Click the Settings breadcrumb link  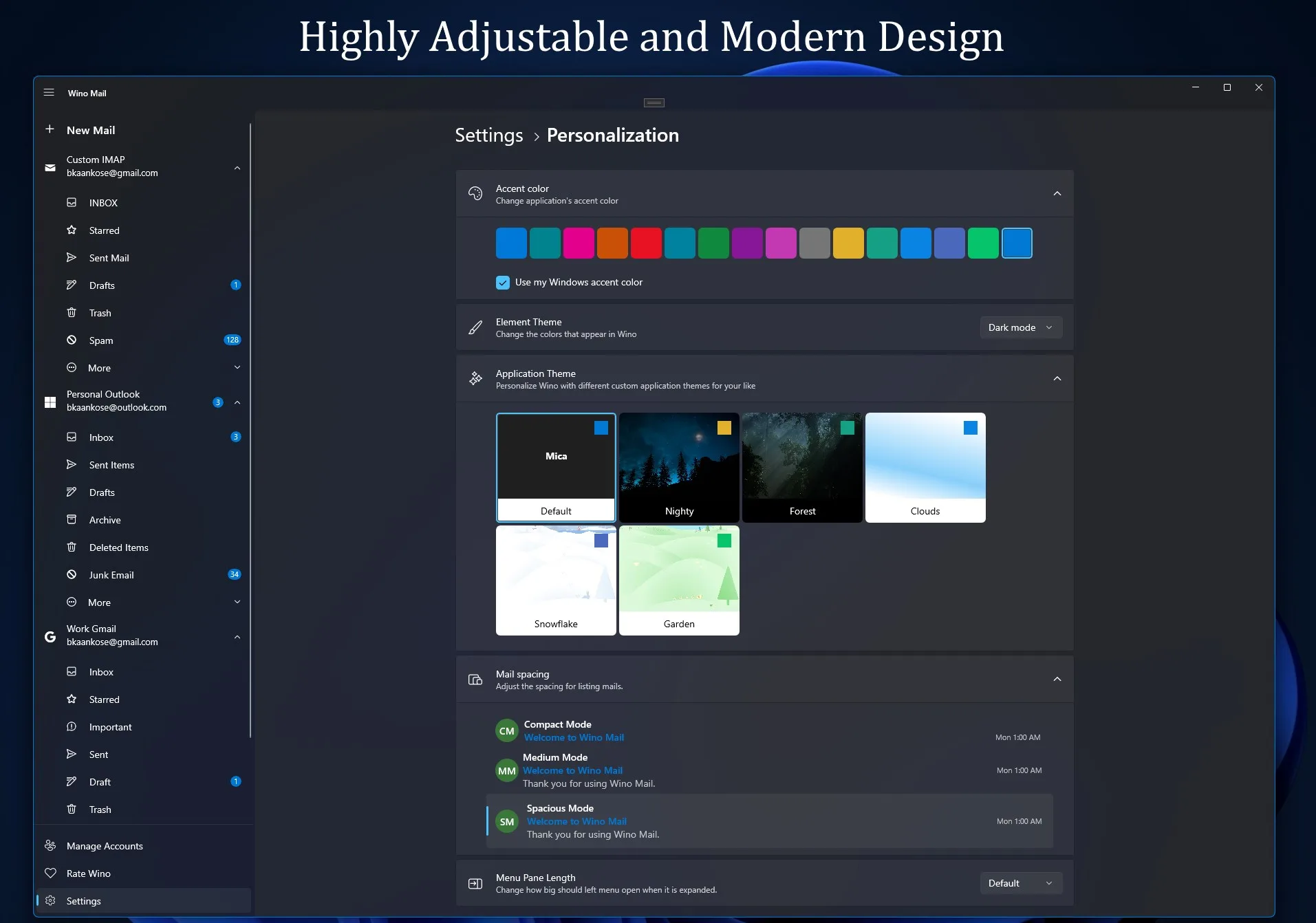pyautogui.click(x=489, y=135)
